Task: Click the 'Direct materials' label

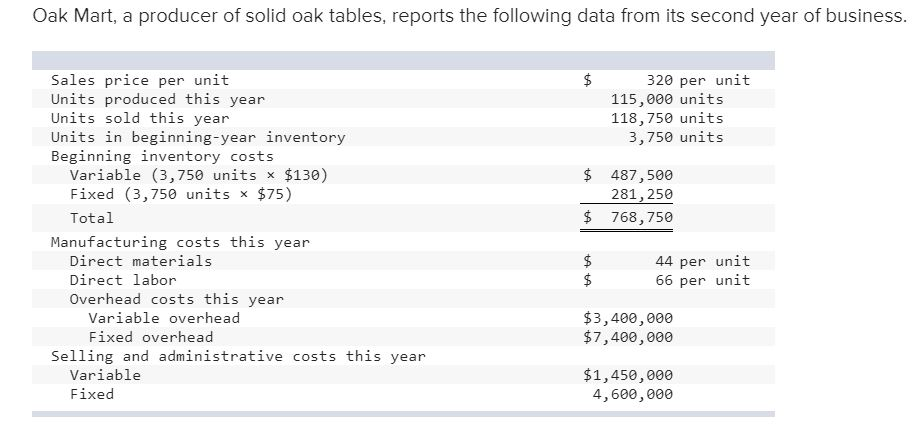Action: [140, 261]
